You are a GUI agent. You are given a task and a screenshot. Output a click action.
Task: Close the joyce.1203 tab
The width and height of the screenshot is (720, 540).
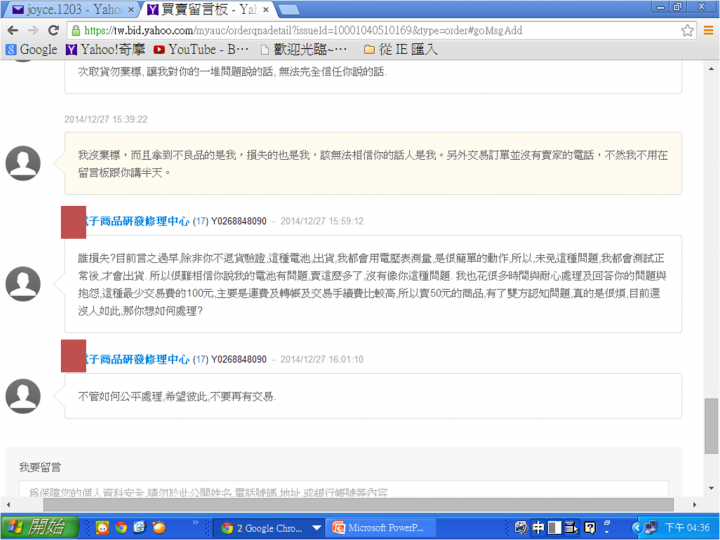pyautogui.click(x=131, y=9)
